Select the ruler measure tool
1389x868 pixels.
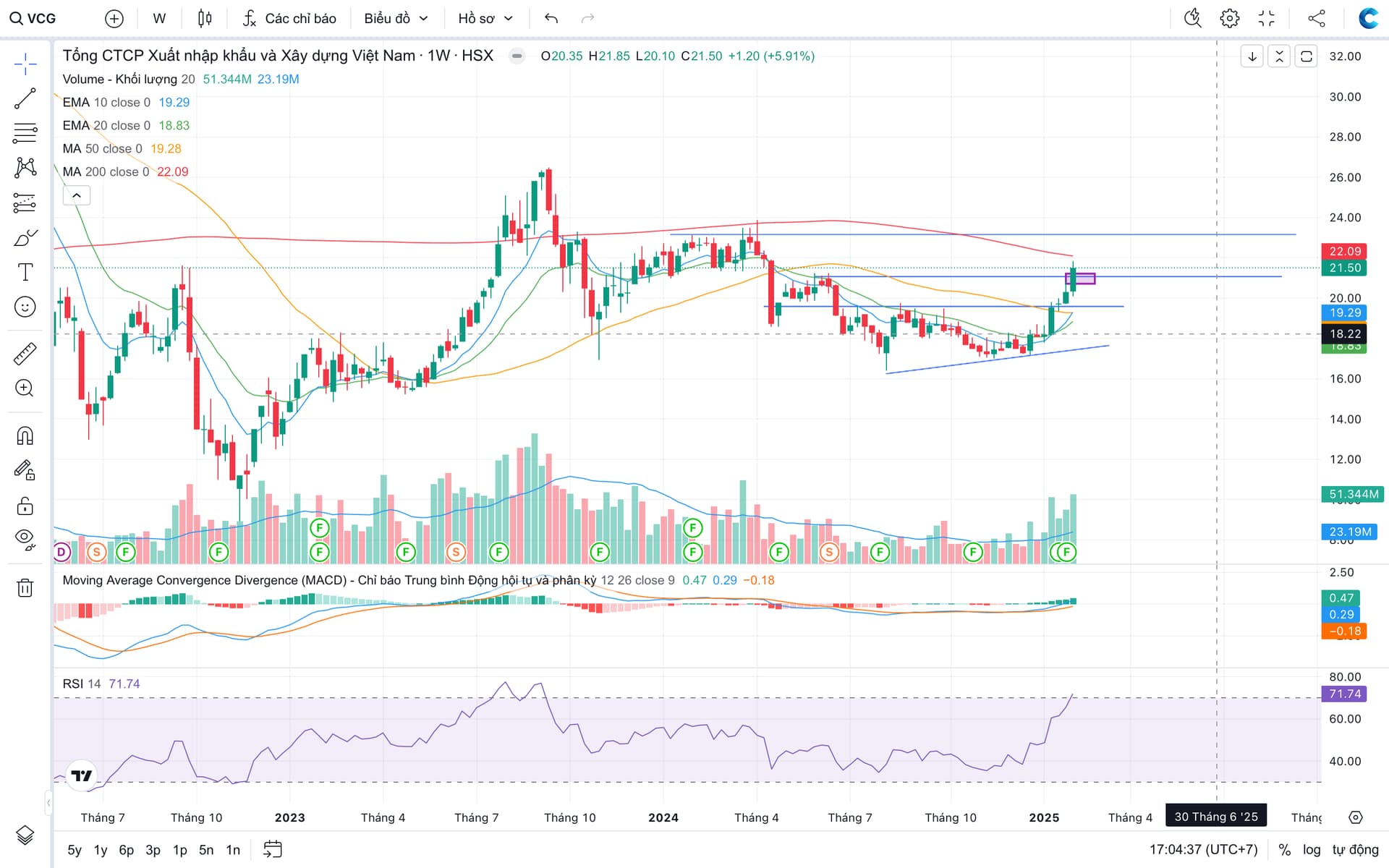coord(25,354)
